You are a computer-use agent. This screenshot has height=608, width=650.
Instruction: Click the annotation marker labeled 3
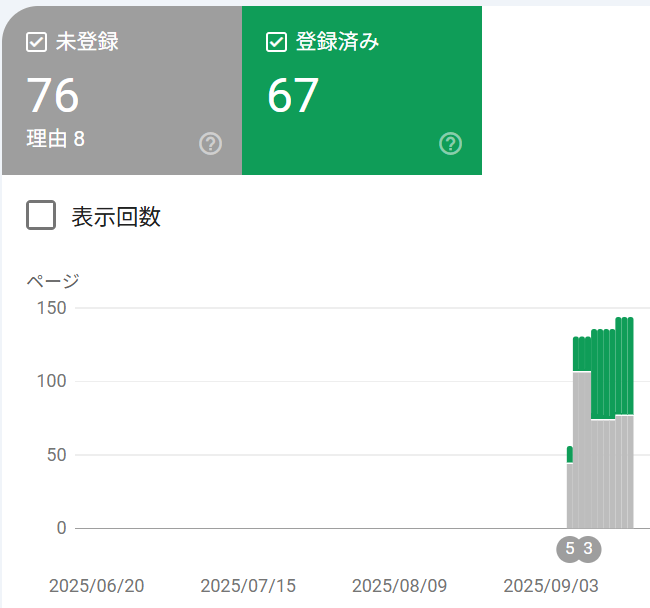coord(588,548)
